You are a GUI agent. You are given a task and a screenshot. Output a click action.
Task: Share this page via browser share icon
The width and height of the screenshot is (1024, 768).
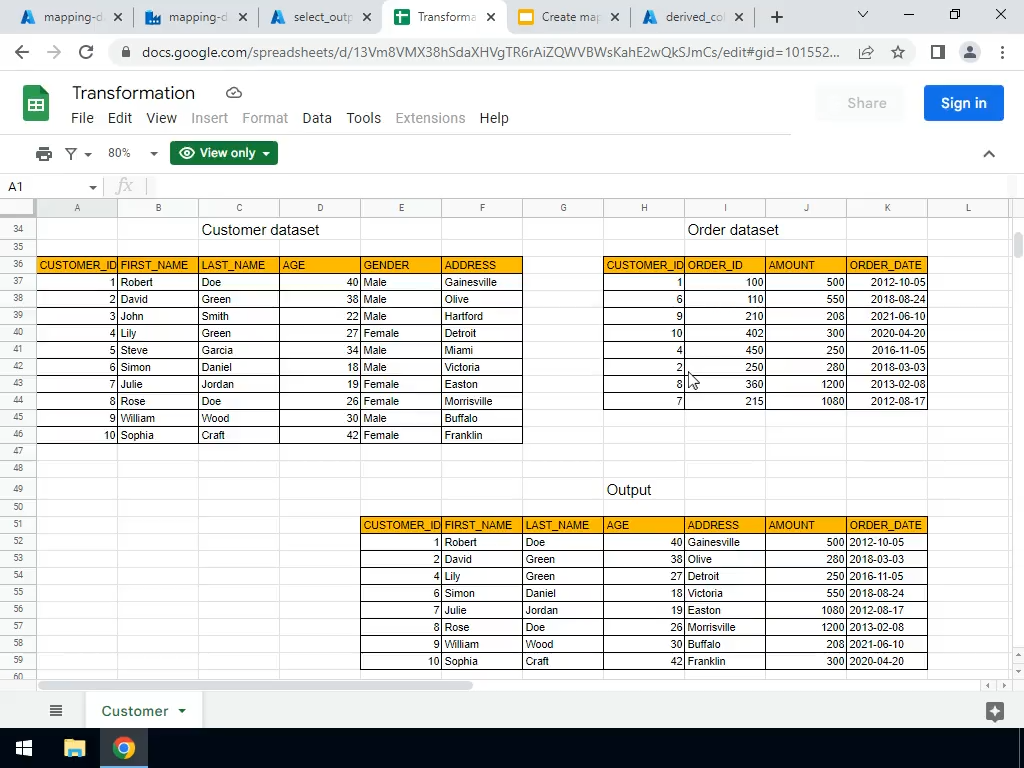click(x=866, y=52)
